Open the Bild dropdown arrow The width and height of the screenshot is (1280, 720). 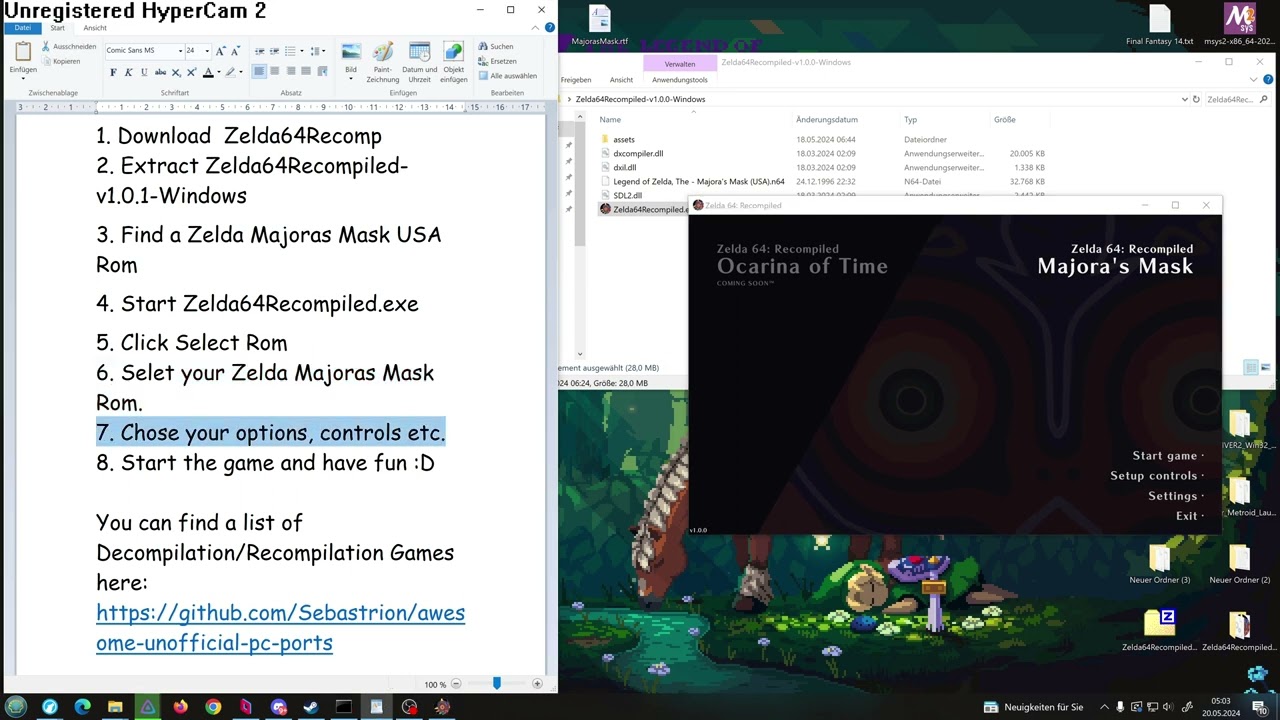[351, 78]
